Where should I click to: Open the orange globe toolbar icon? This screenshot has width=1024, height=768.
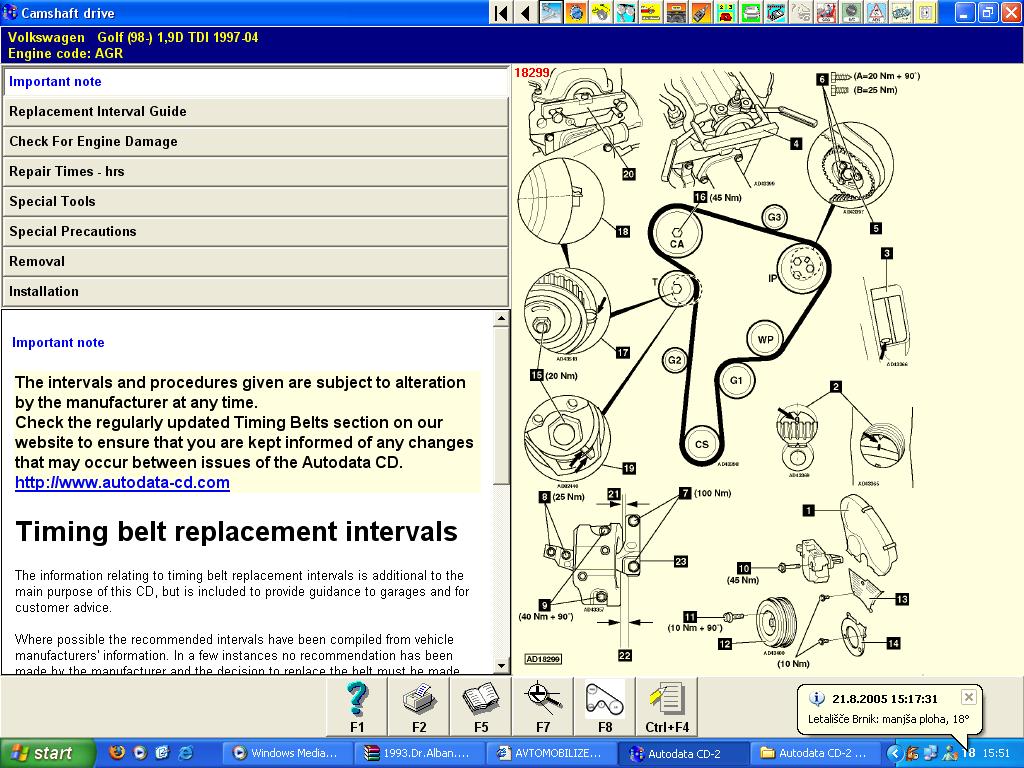[576, 12]
